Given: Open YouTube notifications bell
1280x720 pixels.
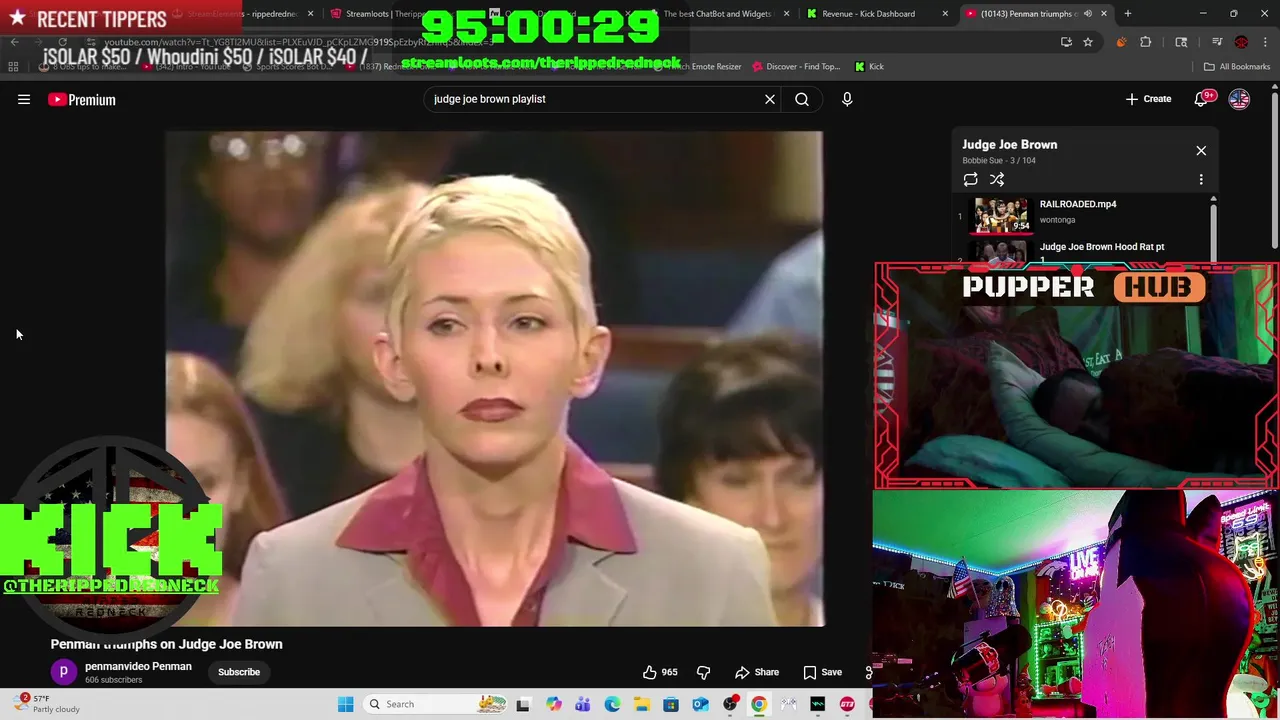Looking at the screenshot, I should coord(1203,99).
